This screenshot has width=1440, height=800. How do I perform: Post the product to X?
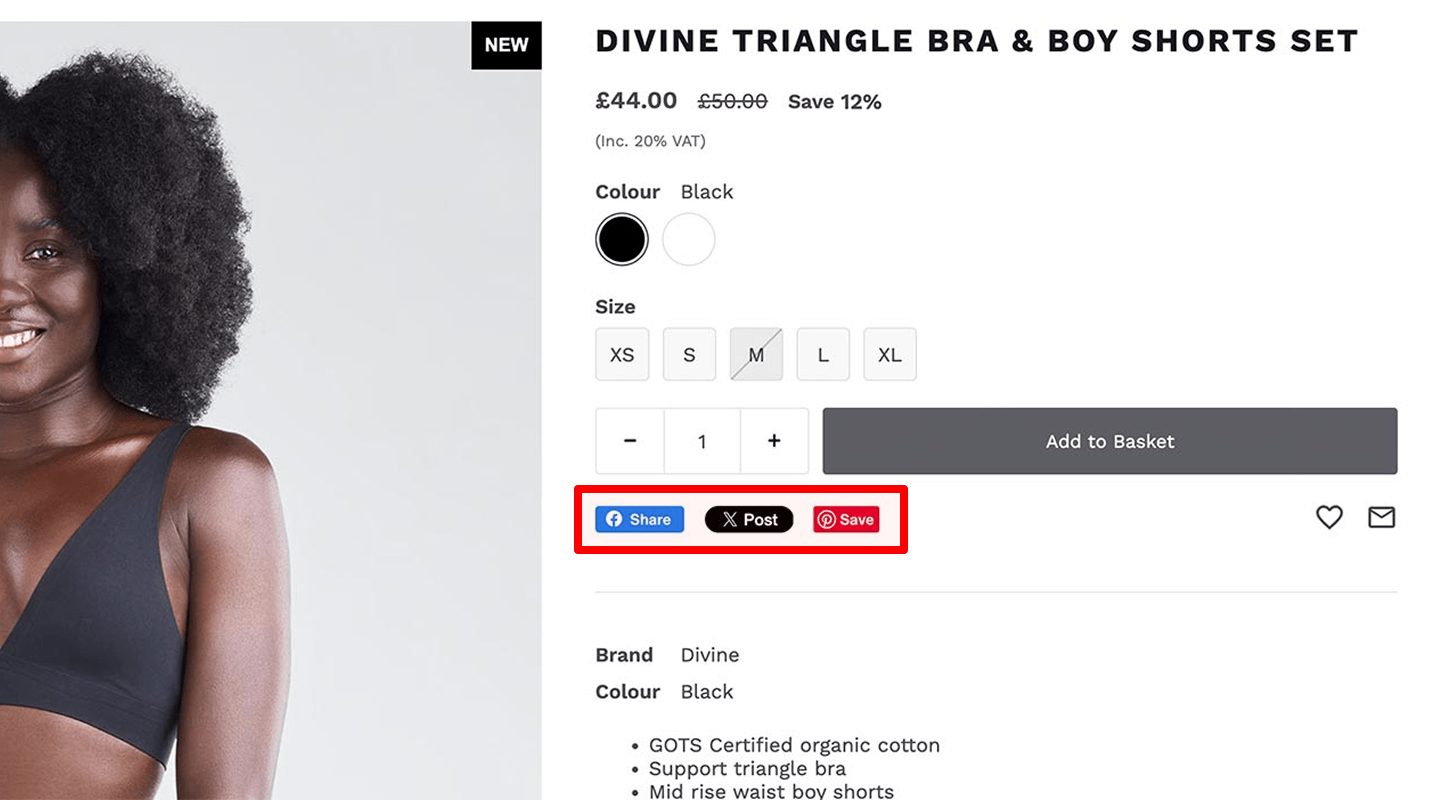[749, 519]
